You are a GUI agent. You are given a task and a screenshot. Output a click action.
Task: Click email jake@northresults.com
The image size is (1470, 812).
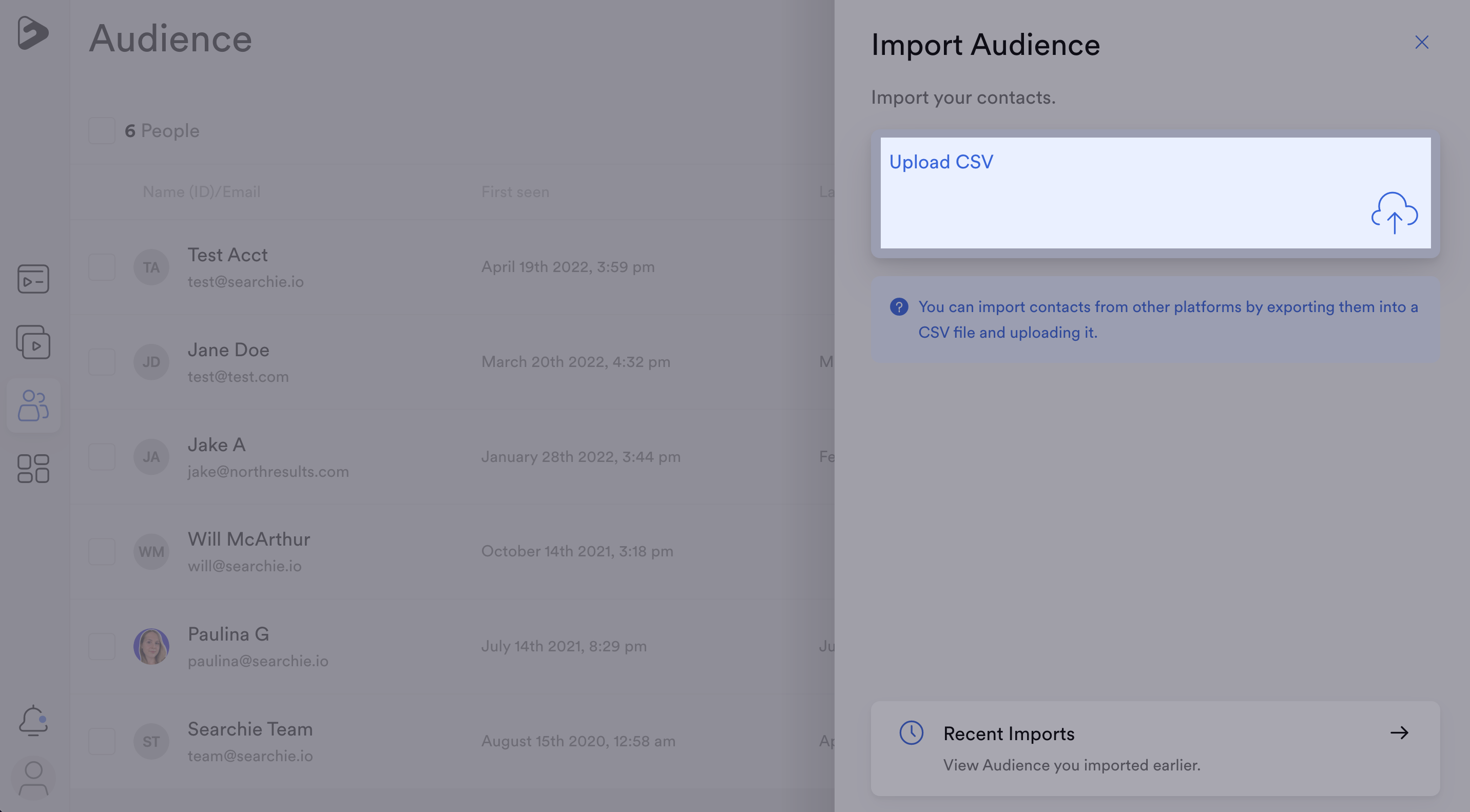[268, 471]
